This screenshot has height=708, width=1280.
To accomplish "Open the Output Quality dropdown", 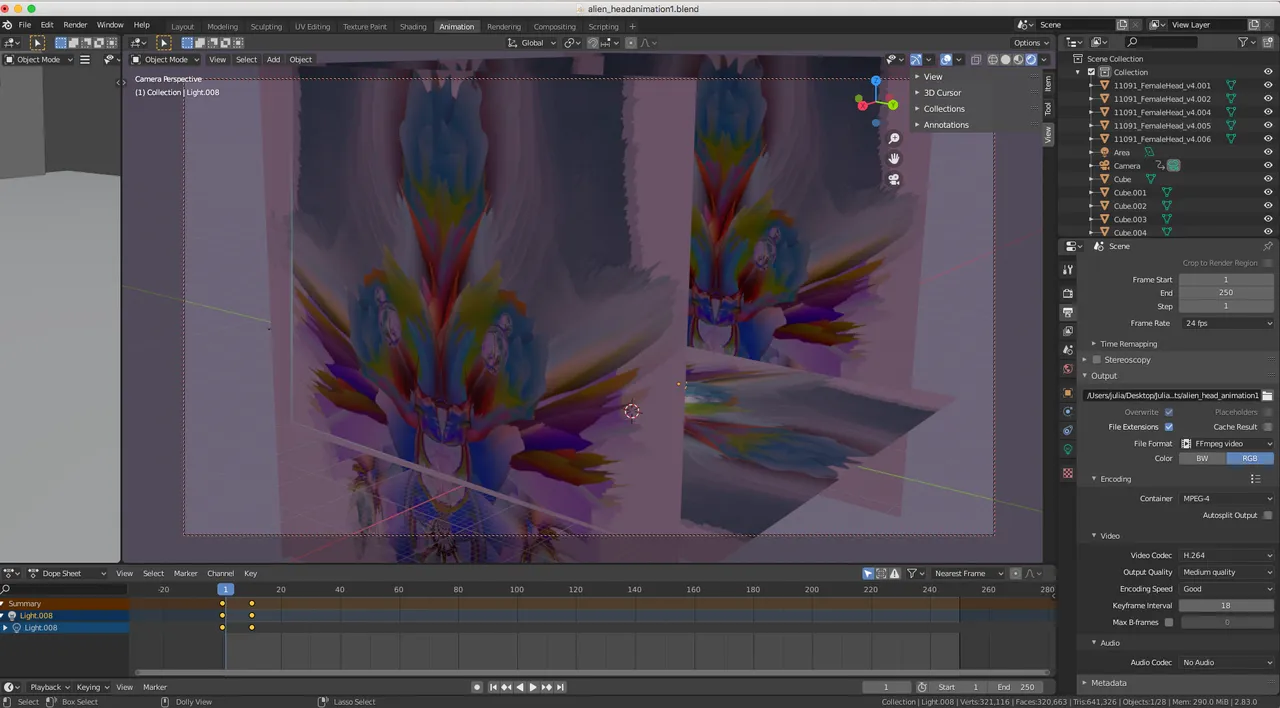I will click(x=1226, y=572).
